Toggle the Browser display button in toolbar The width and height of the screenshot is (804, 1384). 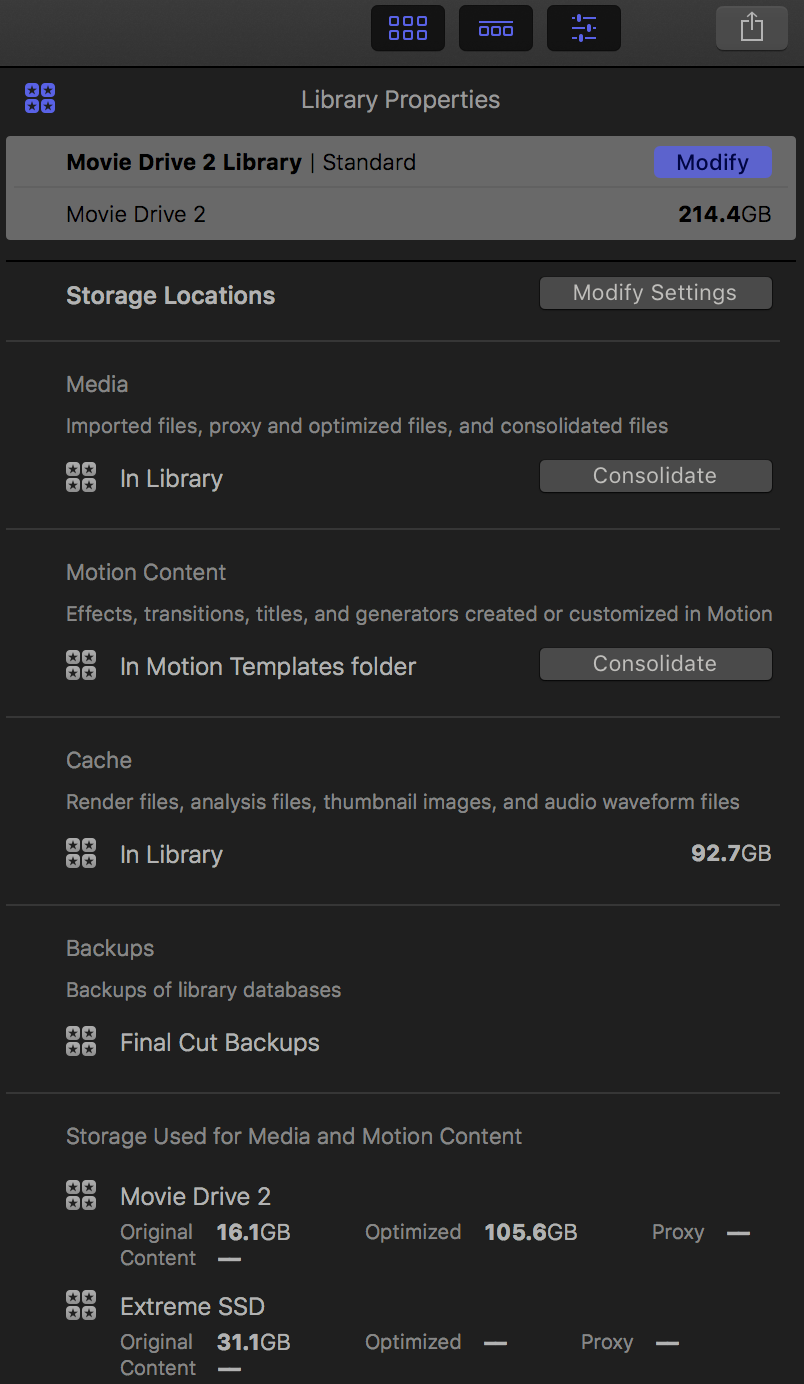coord(408,28)
